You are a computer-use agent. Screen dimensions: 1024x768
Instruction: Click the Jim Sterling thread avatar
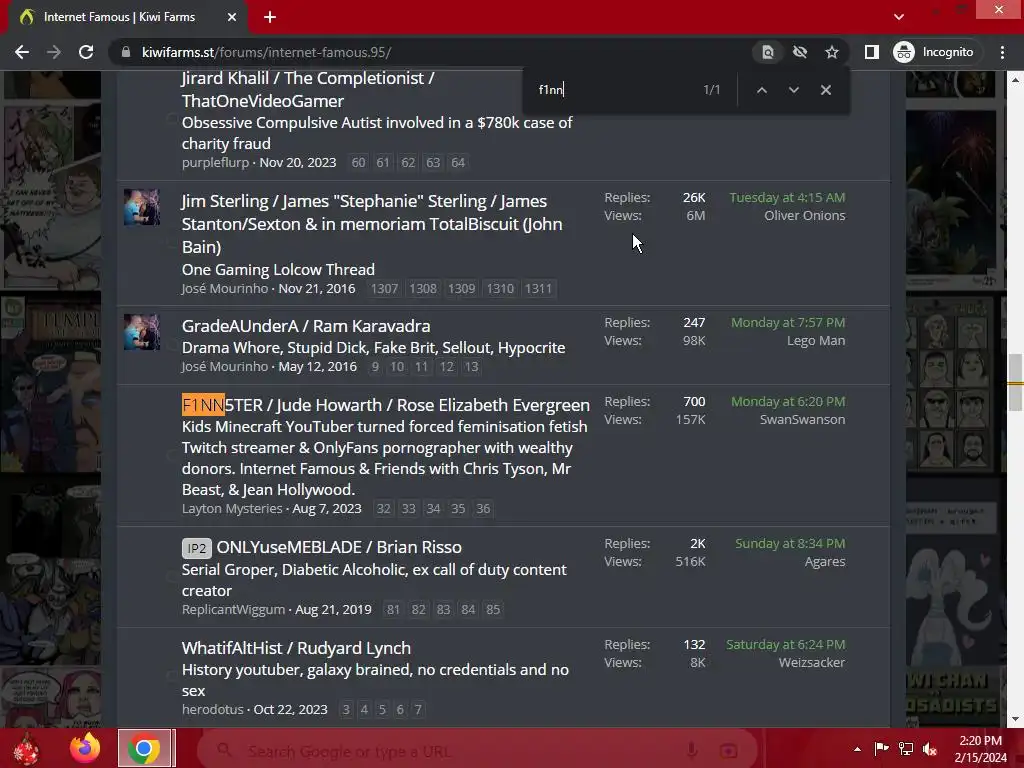click(142, 207)
